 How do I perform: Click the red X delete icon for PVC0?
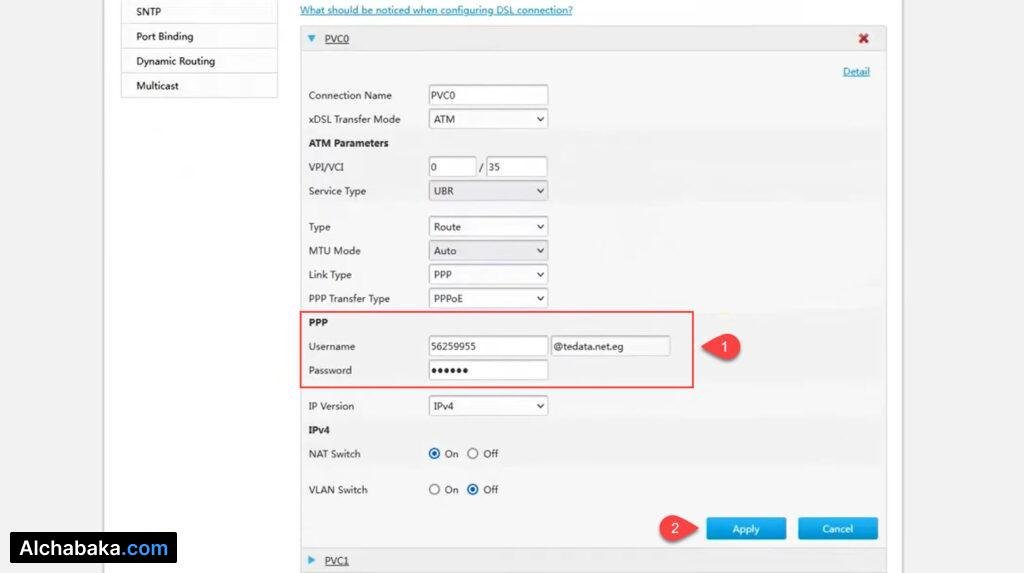pos(863,39)
